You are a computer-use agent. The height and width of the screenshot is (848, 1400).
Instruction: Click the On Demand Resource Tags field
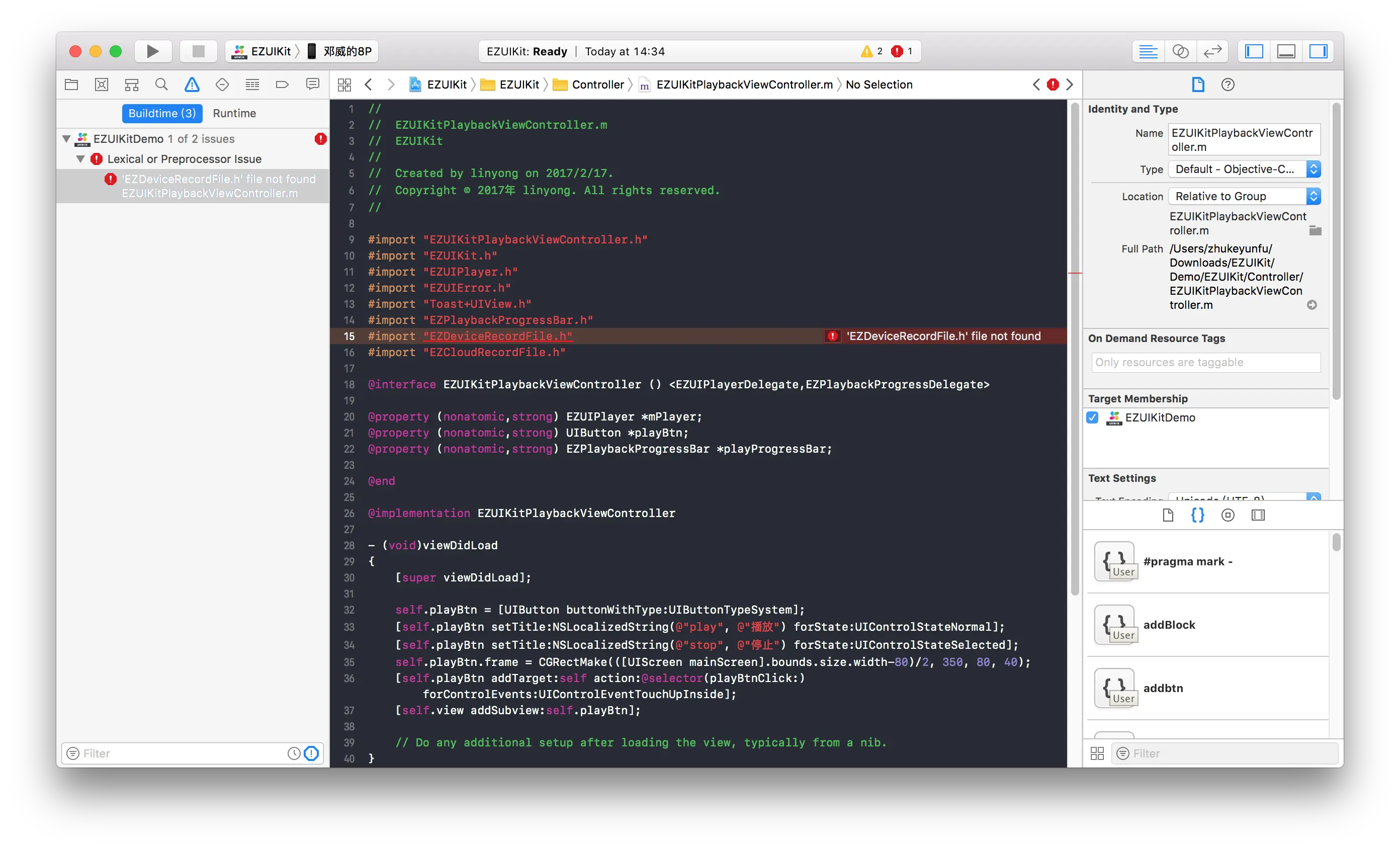coord(1206,363)
